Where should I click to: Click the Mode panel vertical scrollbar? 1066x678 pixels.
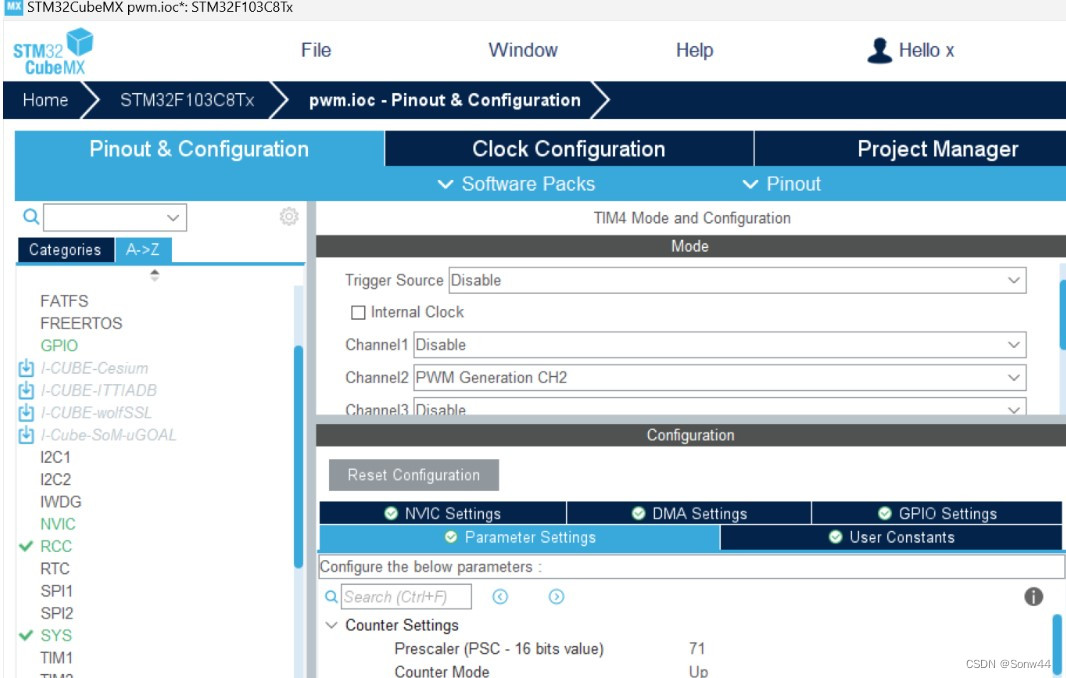pyautogui.click(x=1063, y=313)
